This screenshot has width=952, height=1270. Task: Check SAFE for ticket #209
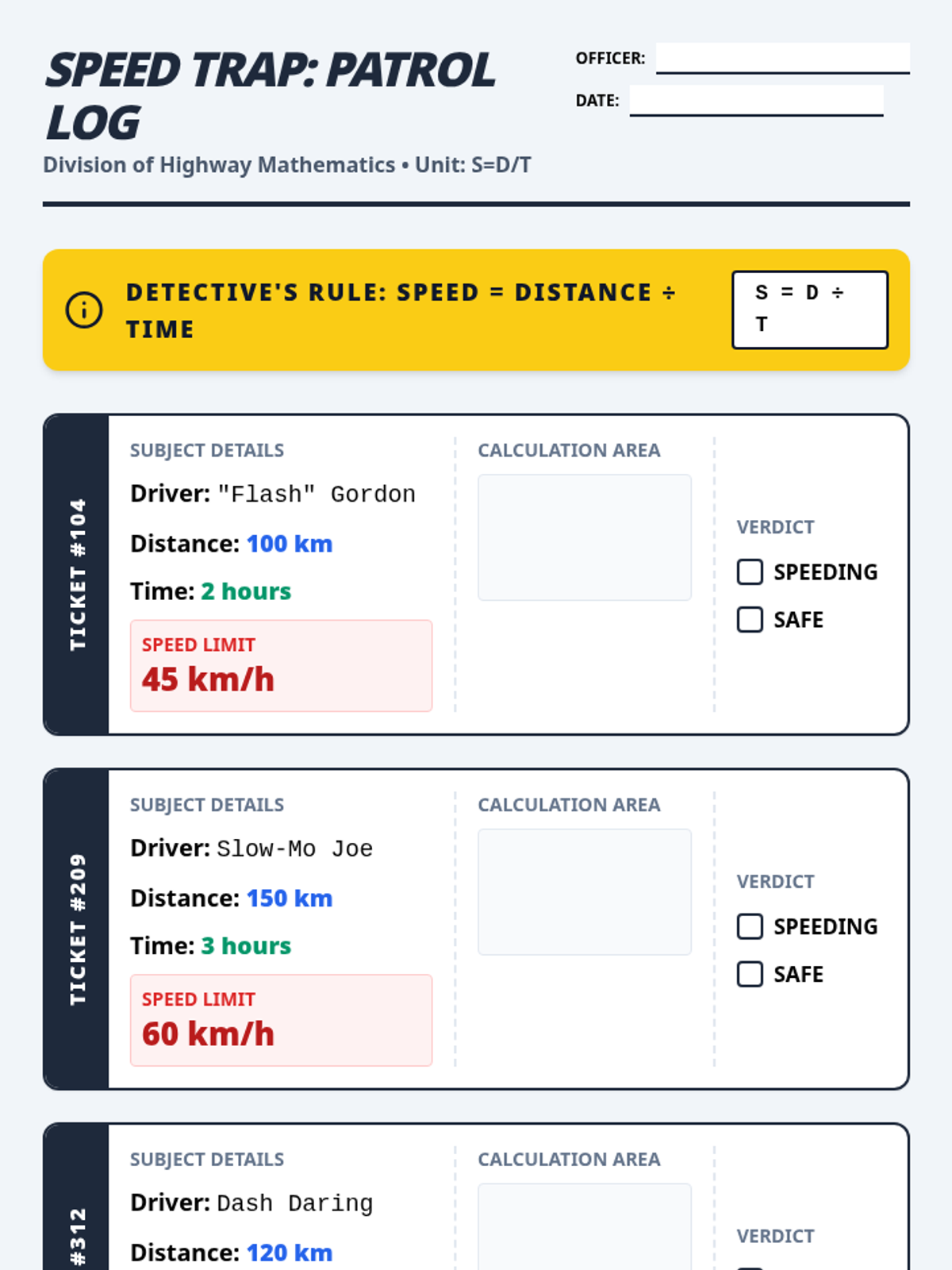(x=750, y=975)
